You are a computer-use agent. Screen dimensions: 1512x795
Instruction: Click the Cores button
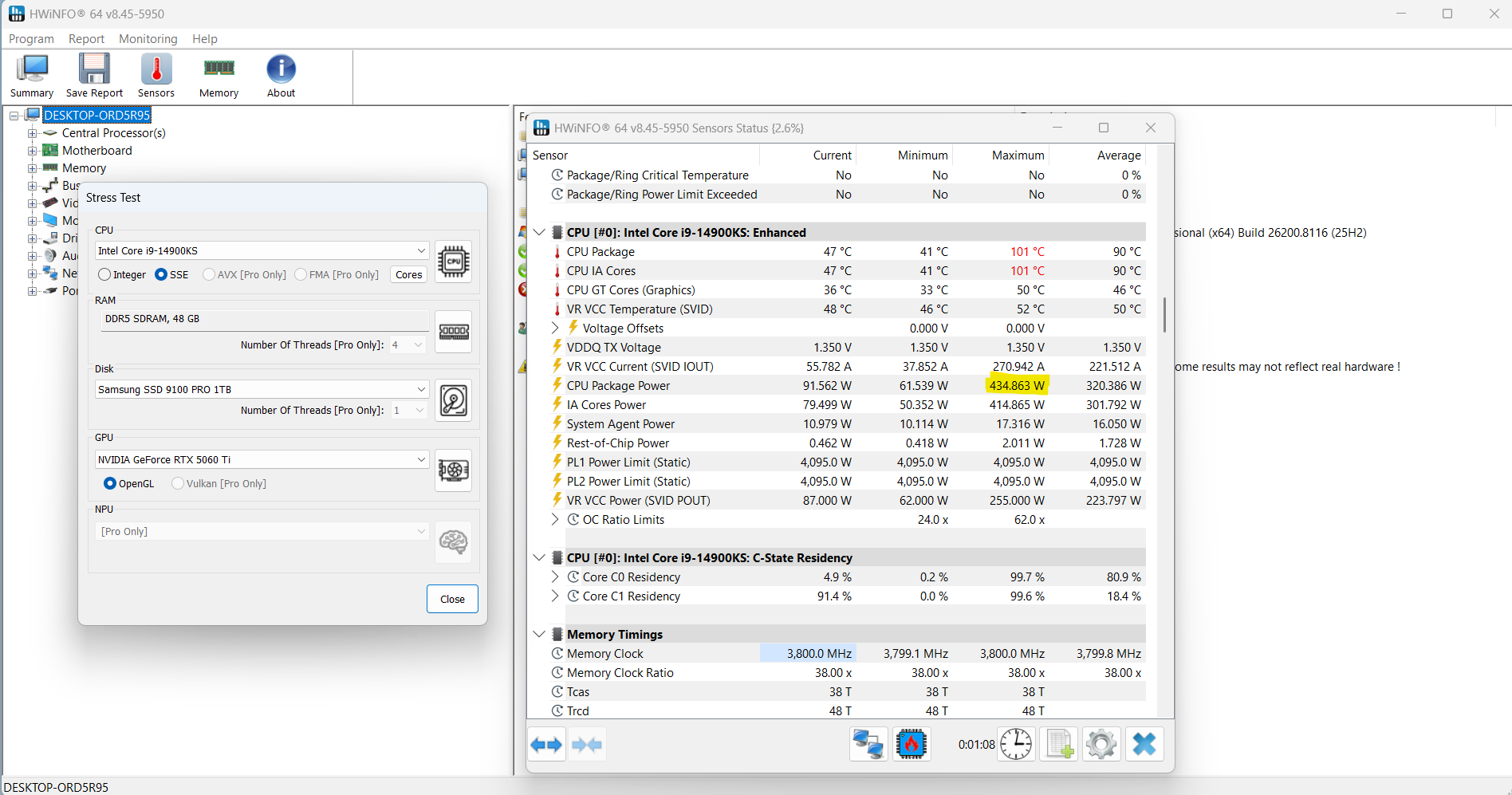(409, 274)
